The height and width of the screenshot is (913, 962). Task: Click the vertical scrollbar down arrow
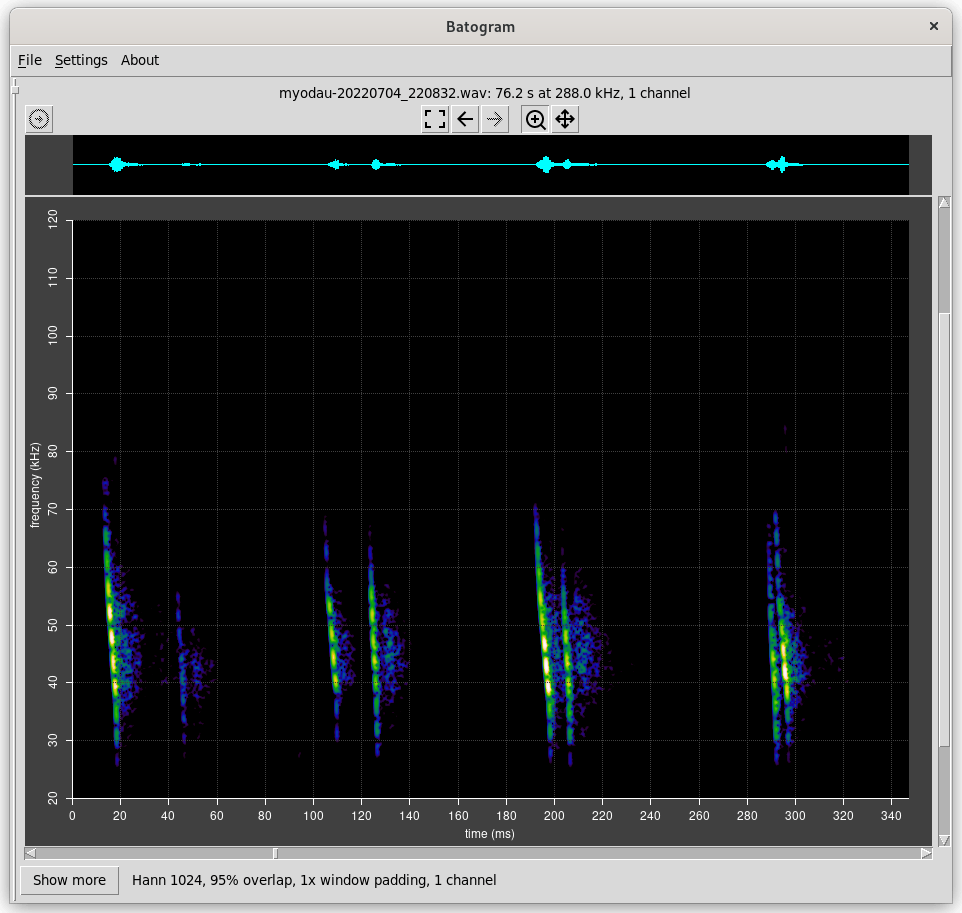click(x=944, y=840)
